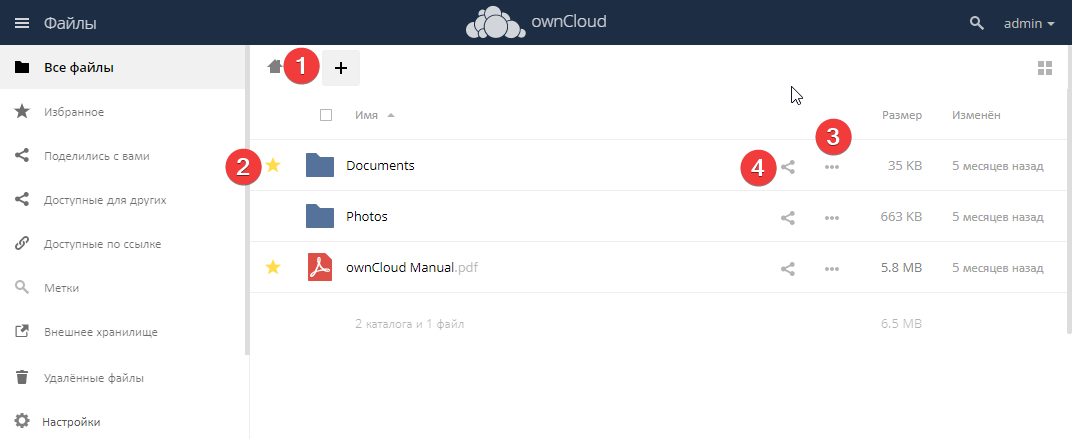Tick the select all files checkbox
Screen dimensions: 1072x439
[326, 115]
